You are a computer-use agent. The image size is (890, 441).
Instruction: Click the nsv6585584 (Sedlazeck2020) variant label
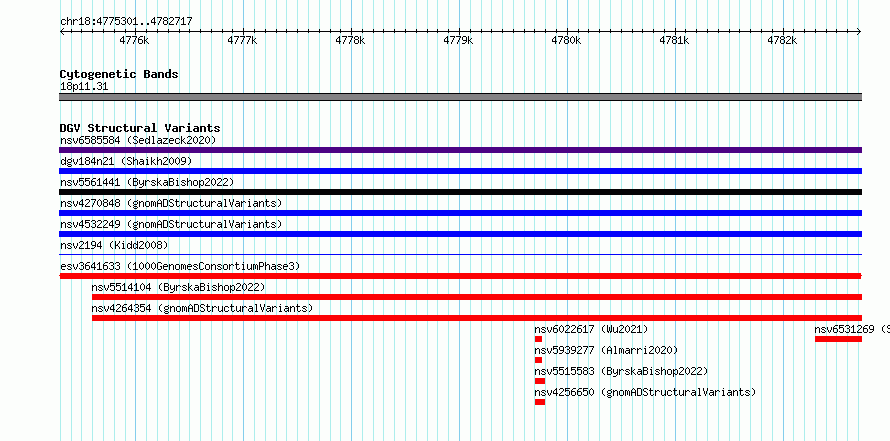138,140
